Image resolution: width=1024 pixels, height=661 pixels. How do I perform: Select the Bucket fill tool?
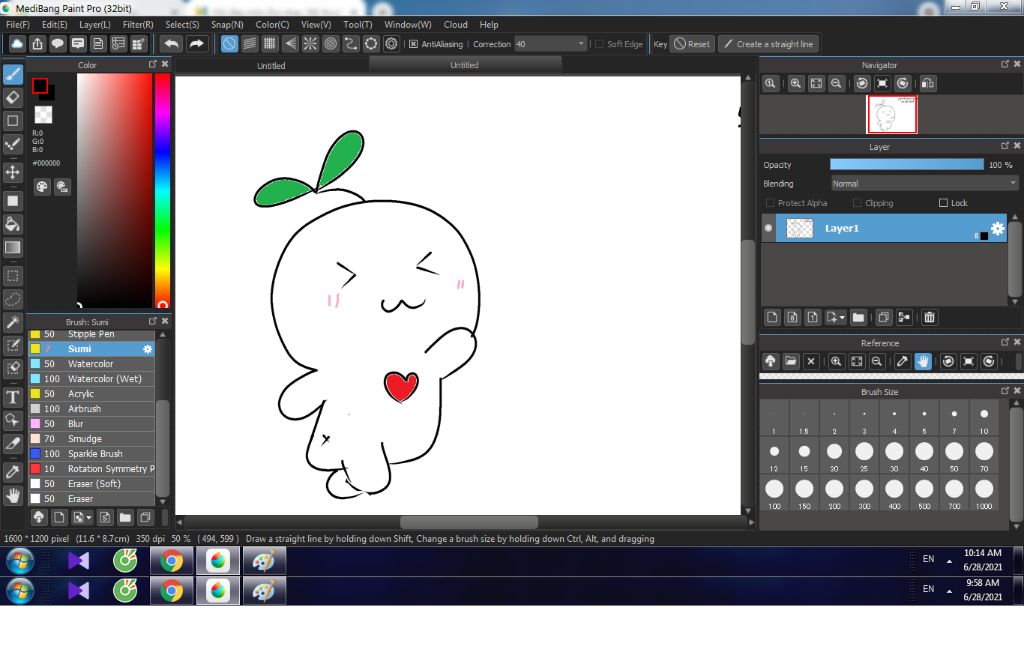pyautogui.click(x=13, y=224)
